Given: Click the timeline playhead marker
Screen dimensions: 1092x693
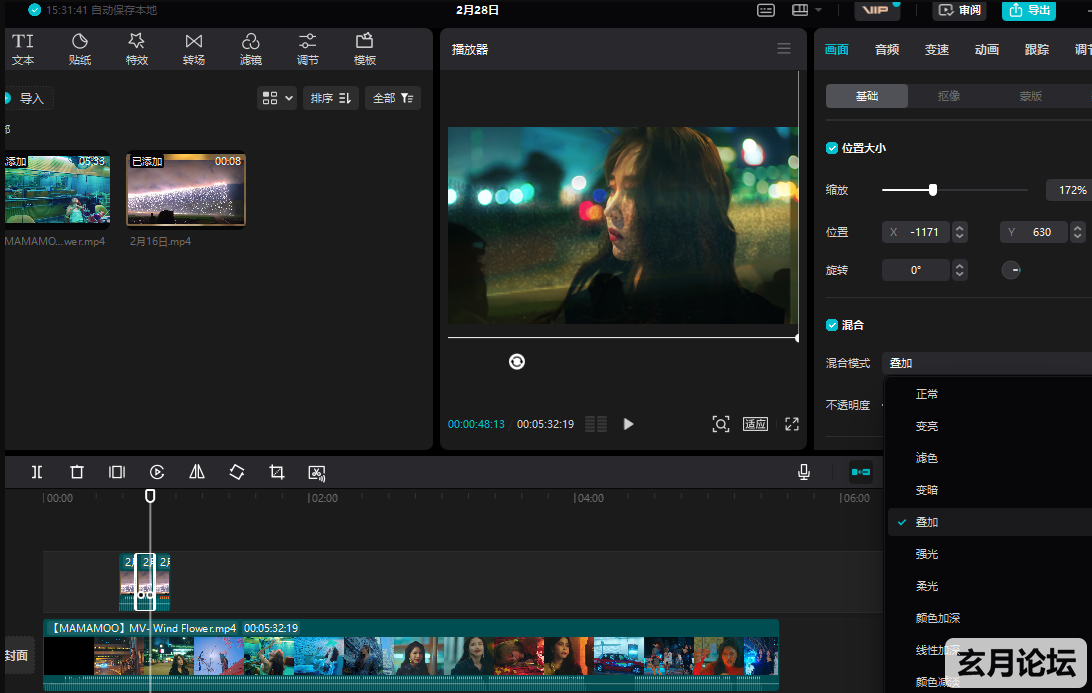Looking at the screenshot, I should (x=150, y=496).
